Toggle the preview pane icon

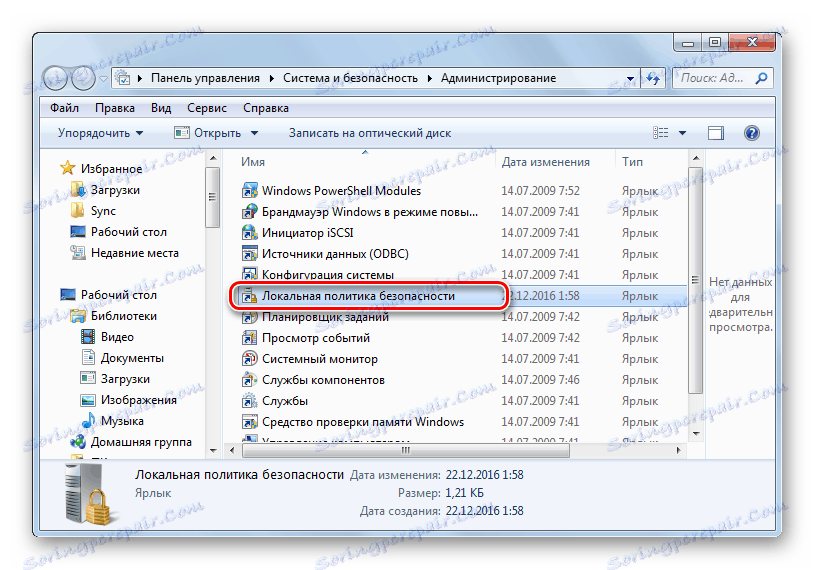pos(716,133)
